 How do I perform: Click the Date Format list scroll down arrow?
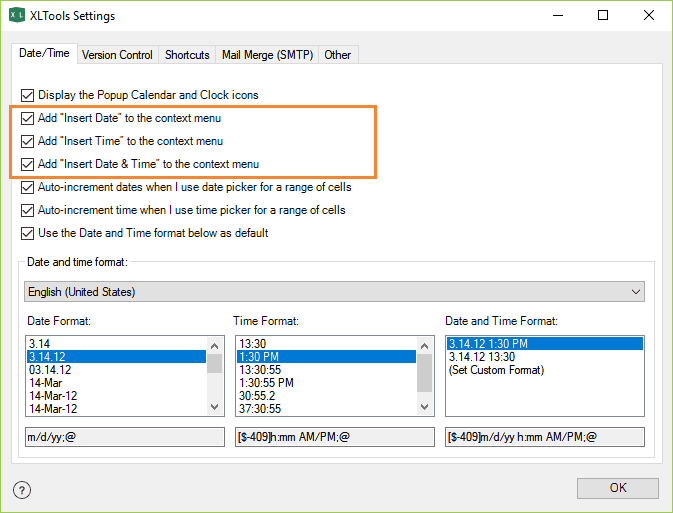pyautogui.click(x=215, y=407)
